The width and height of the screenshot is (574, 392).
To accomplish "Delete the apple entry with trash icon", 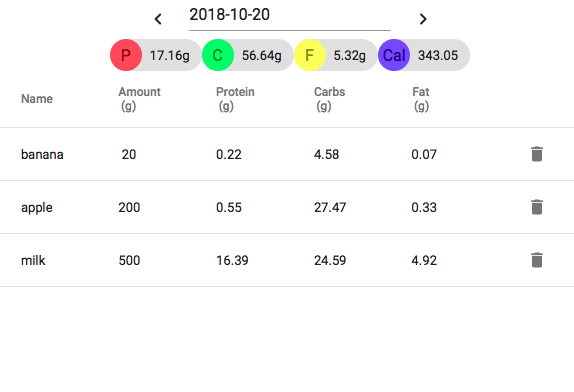I will [537, 207].
